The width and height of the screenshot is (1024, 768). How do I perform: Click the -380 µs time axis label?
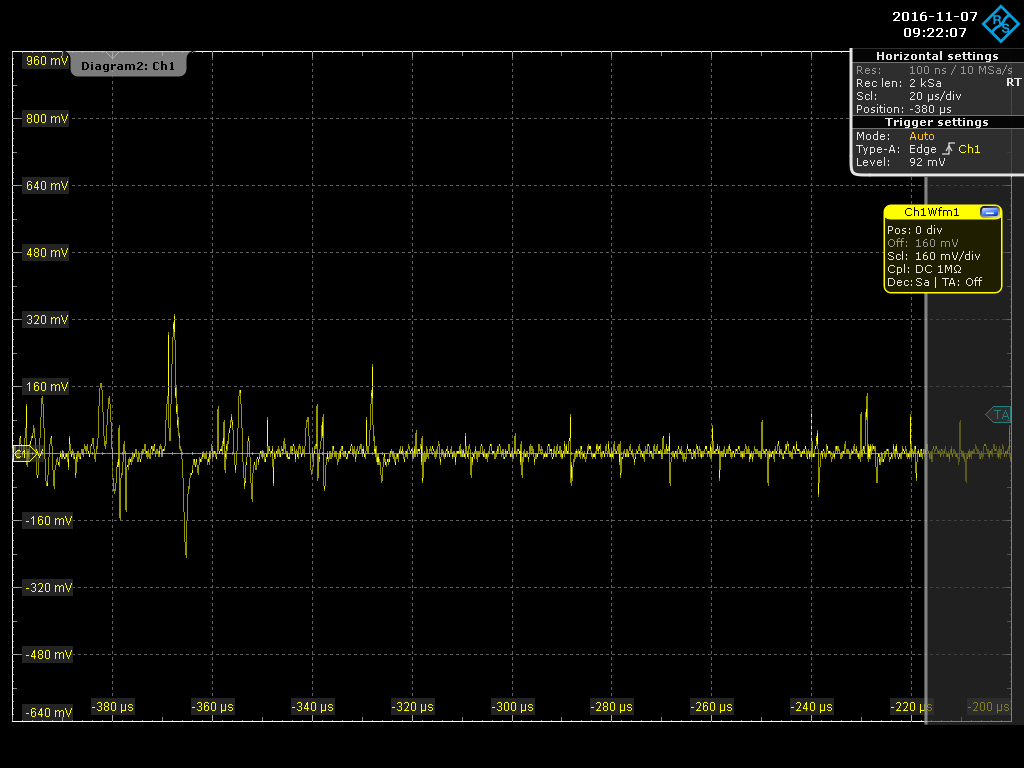(x=112, y=707)
